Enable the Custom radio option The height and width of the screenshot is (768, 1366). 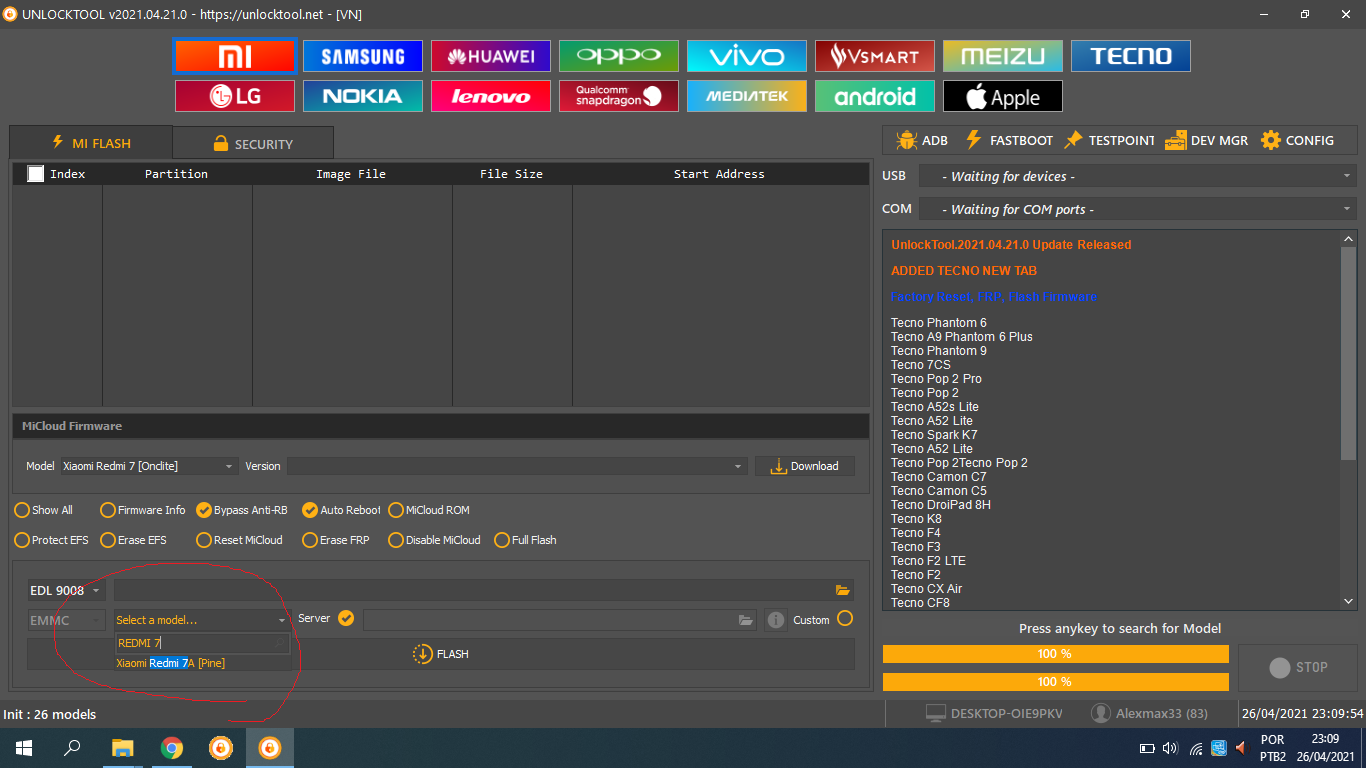[845, 618]
